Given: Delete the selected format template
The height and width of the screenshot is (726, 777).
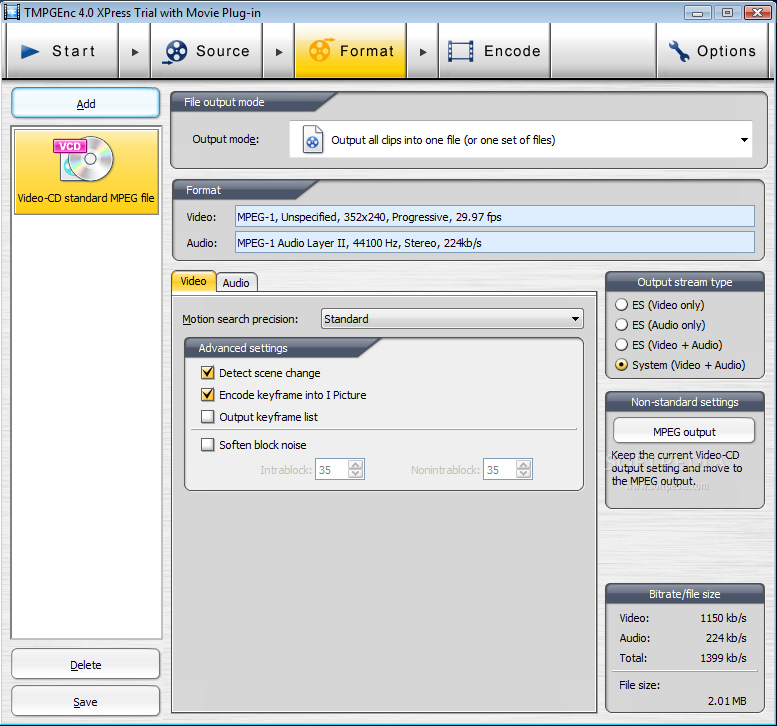Looking at the screenshot, I should coord(86,664).
